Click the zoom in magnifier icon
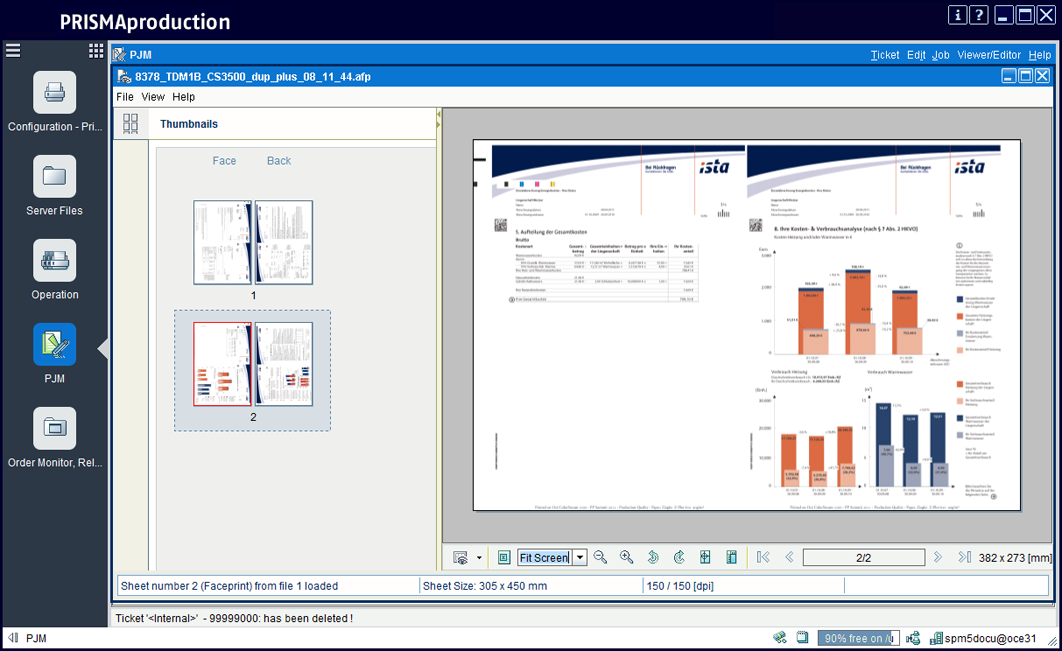 pyautogui.click(x=626, y=557)
